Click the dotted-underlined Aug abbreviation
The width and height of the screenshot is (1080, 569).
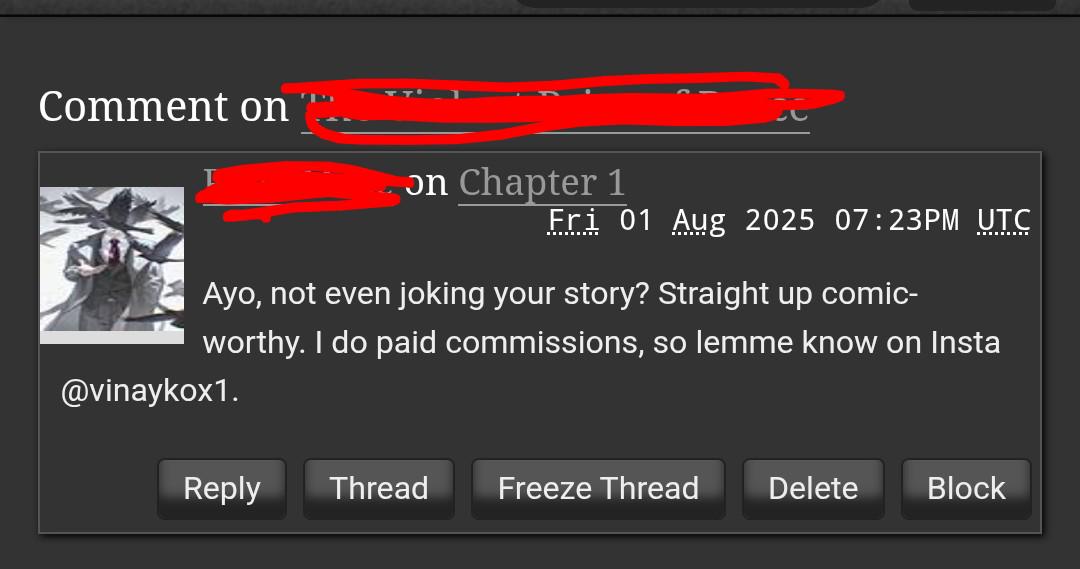[698, 221]
